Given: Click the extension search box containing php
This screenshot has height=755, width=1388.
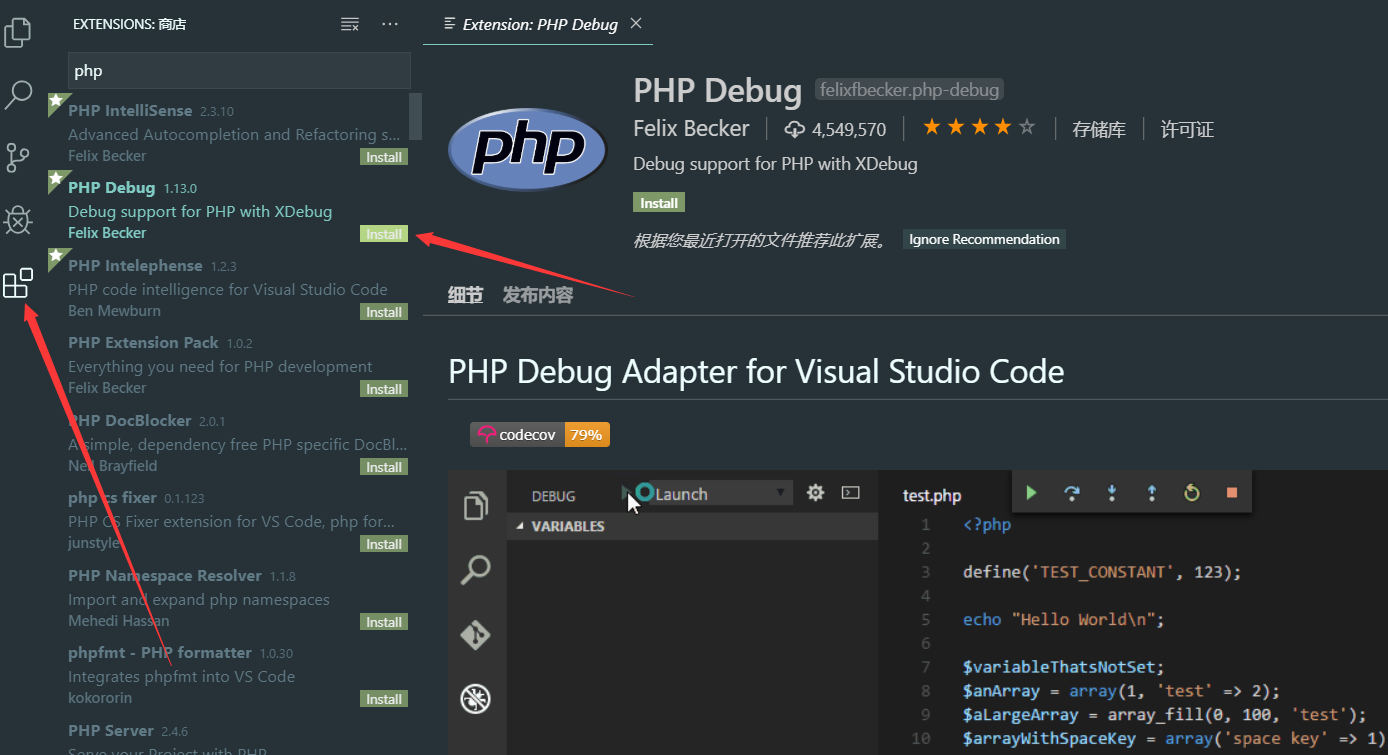Looking at the screenshot, I should (239, 71).
